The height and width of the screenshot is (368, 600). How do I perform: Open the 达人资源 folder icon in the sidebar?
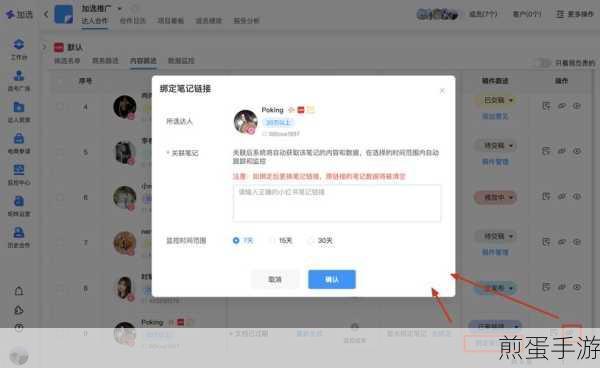pyautogui.click(x=19, y=107)
